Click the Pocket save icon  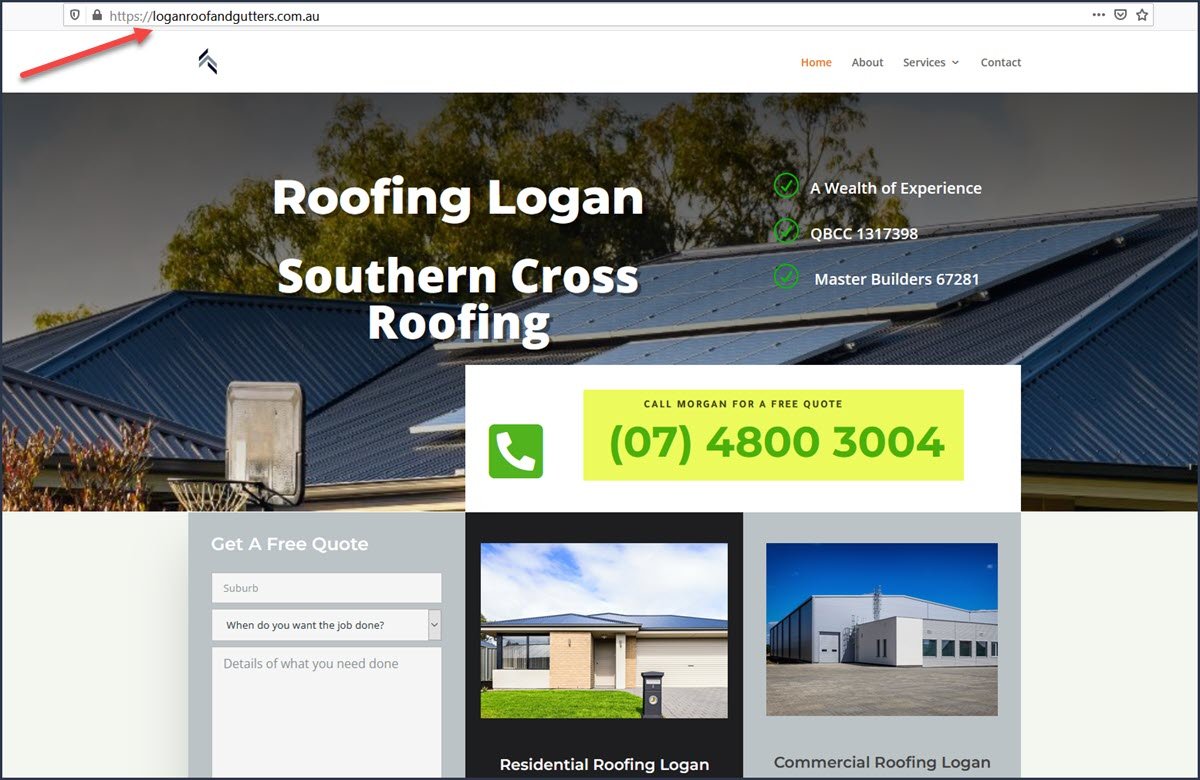(x=1121, y=15)
